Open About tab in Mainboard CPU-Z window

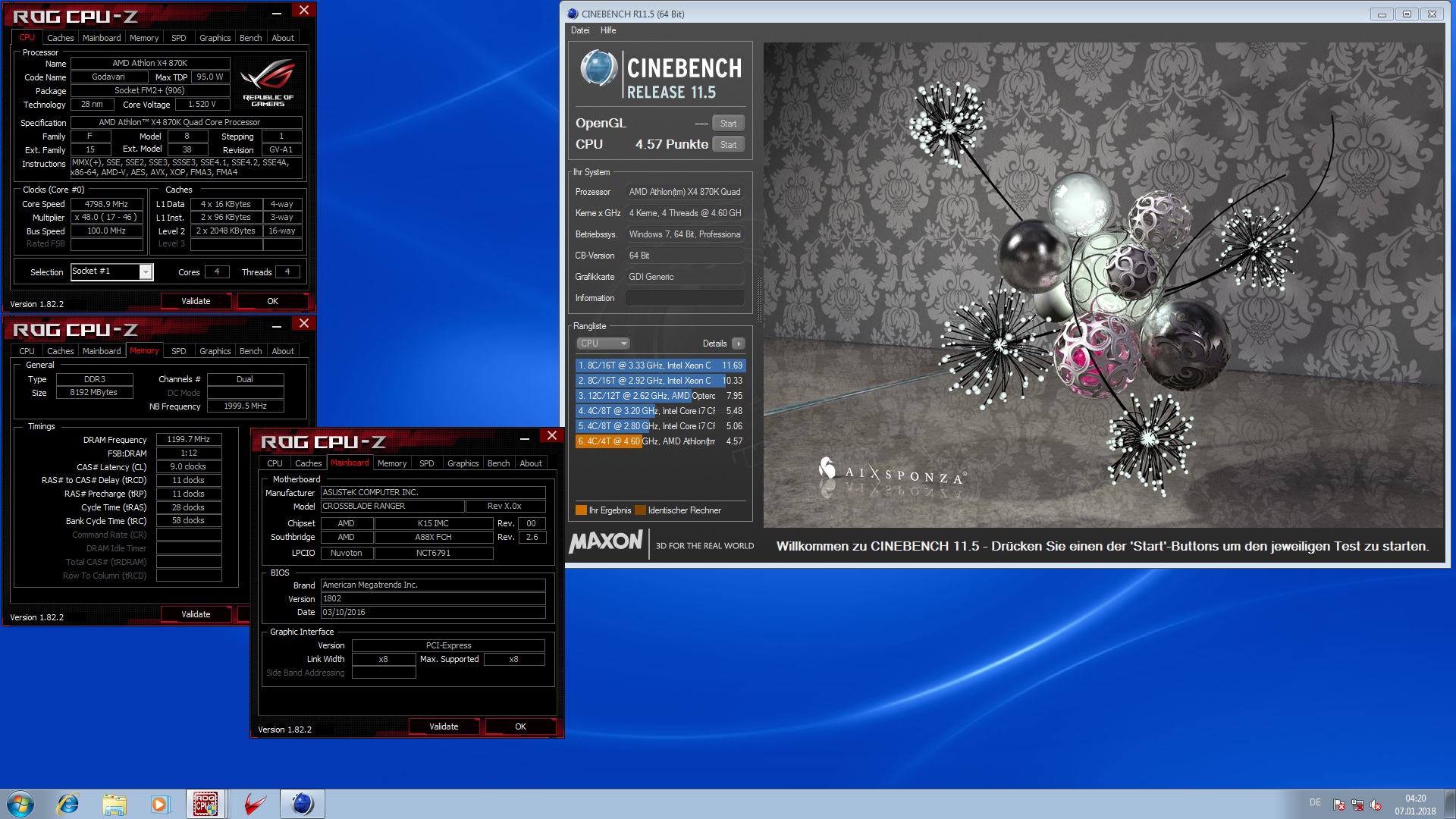tap(531, 463)
